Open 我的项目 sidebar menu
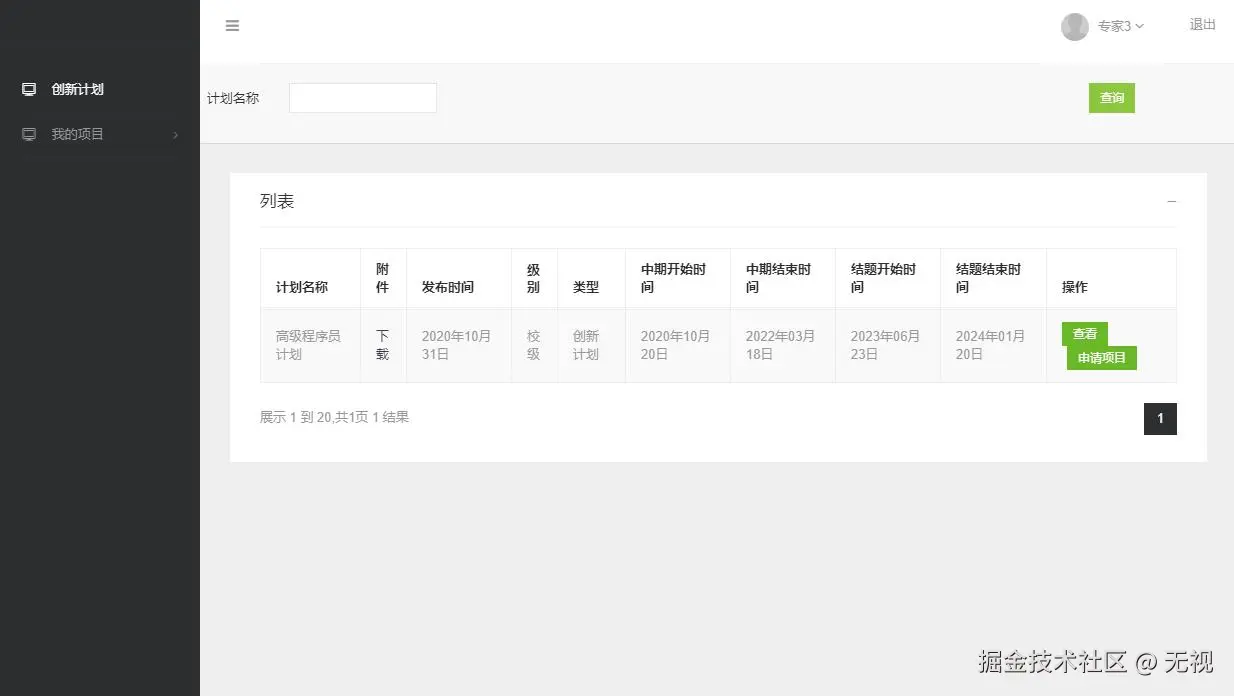The width and height of the screenshot is (1234, 696). (x=77, y=134)
